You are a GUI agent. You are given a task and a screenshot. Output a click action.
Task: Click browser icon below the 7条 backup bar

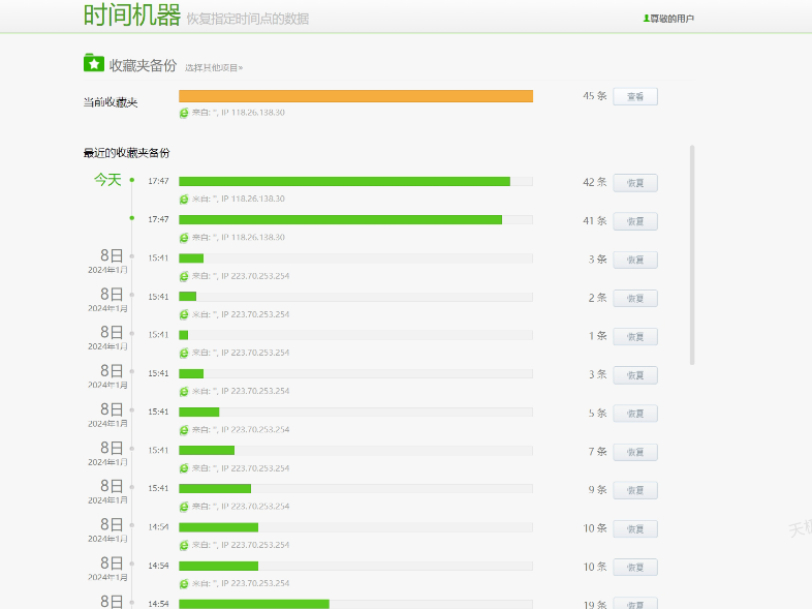[x=184, y=468]
